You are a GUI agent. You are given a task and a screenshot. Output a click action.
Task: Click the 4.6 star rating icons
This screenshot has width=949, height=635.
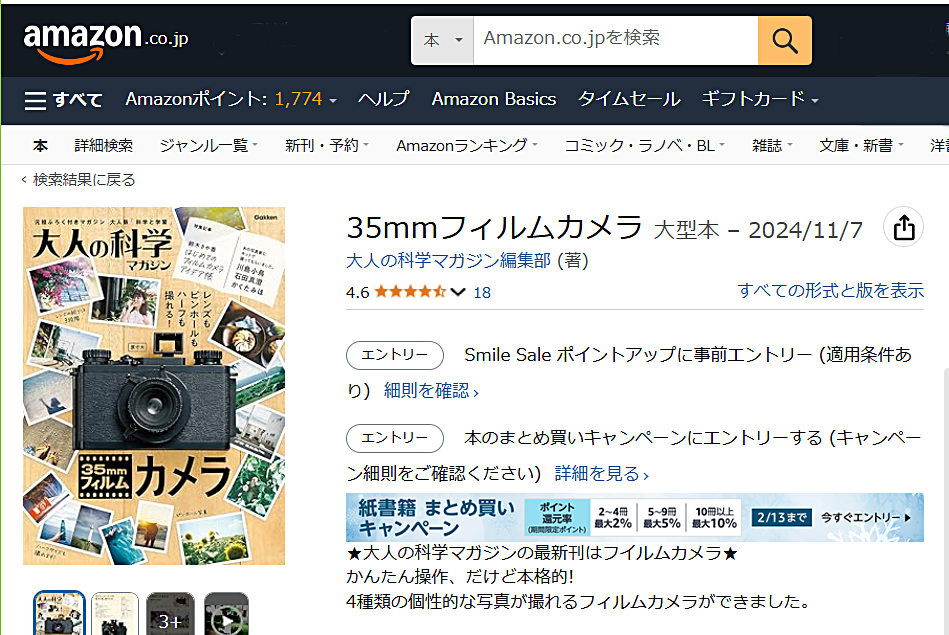pos(410,292)
